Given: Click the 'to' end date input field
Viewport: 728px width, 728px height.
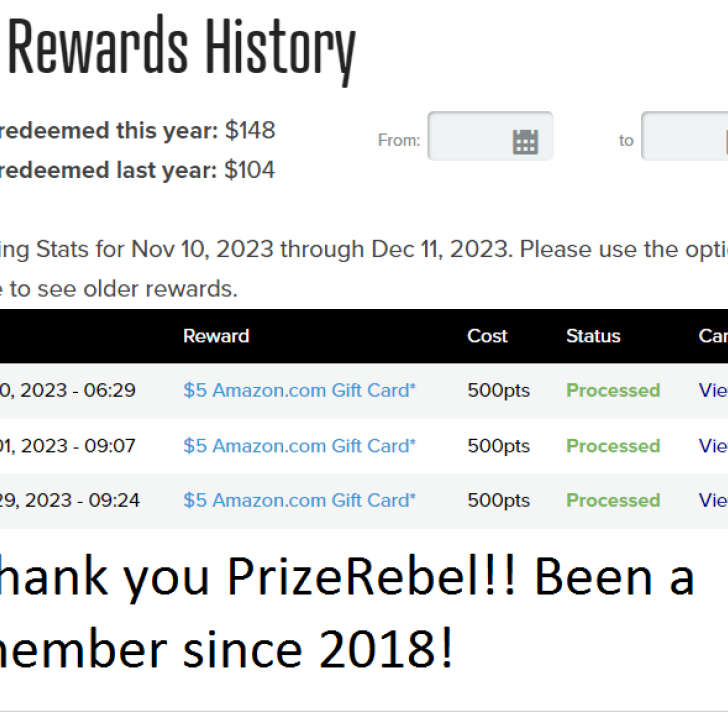Looking at the screenshot, I should pyautogui.click(x=684, y=137).
